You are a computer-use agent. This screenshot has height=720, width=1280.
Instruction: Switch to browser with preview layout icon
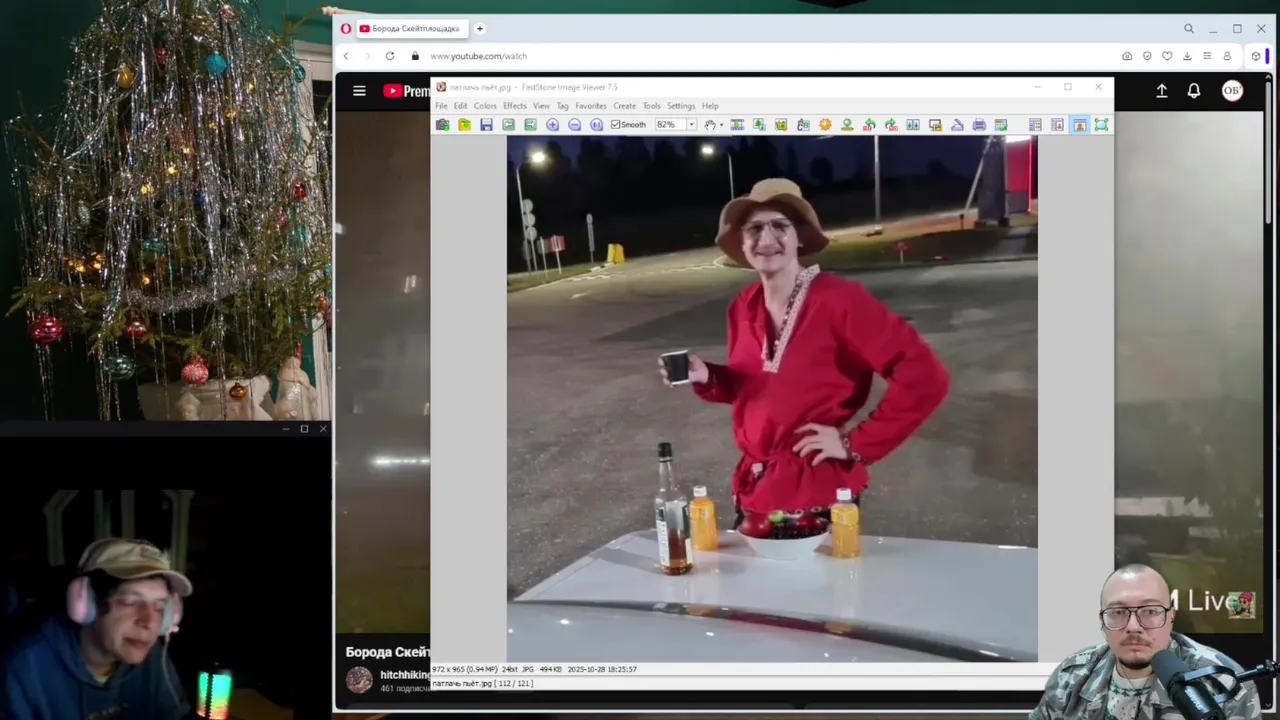coord(1057,125)
